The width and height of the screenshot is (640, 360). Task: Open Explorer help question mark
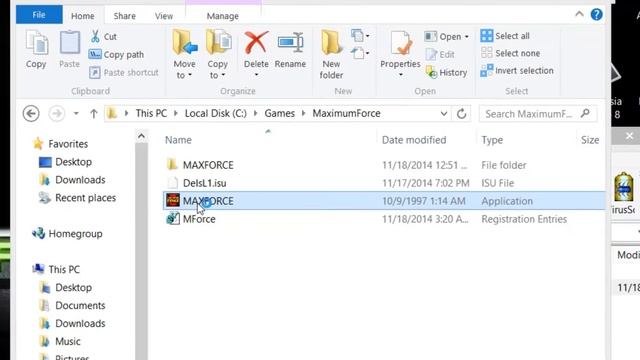[596, 15]
